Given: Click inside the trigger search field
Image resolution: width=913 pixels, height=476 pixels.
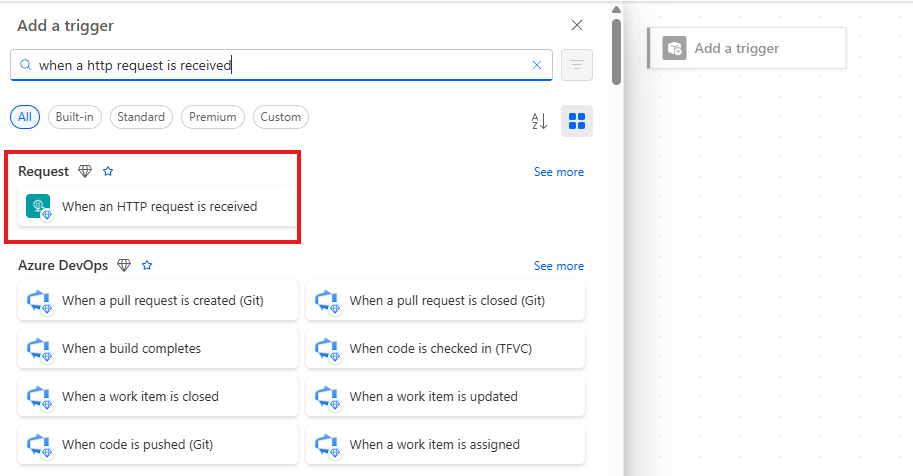Looking at the screenshot, I should tap(281, 65).
